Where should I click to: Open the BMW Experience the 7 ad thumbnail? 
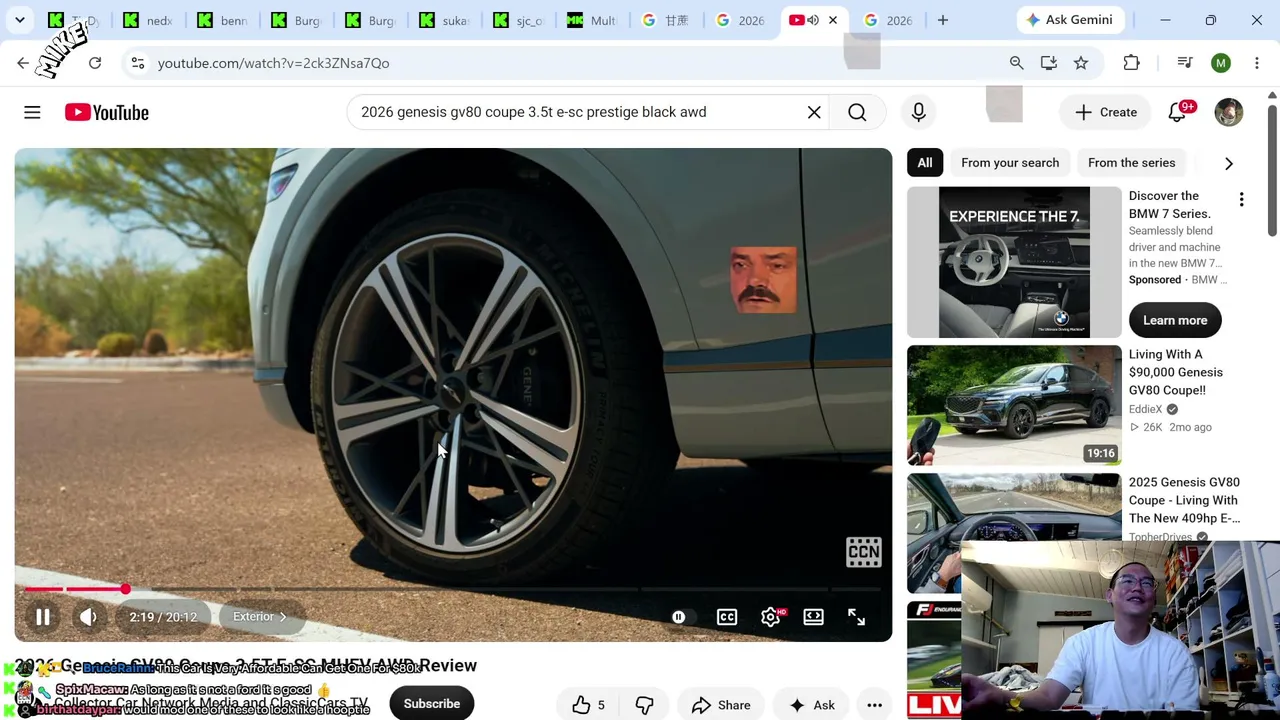[x=1014, y=262]
